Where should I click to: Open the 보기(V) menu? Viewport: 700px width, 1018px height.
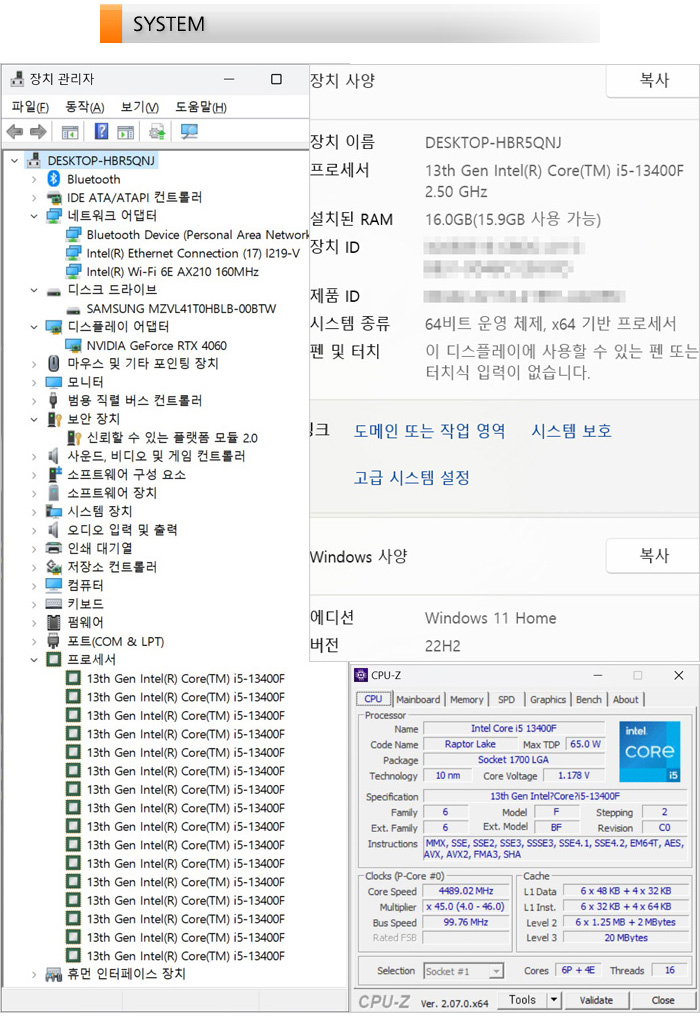pos(140,107)
